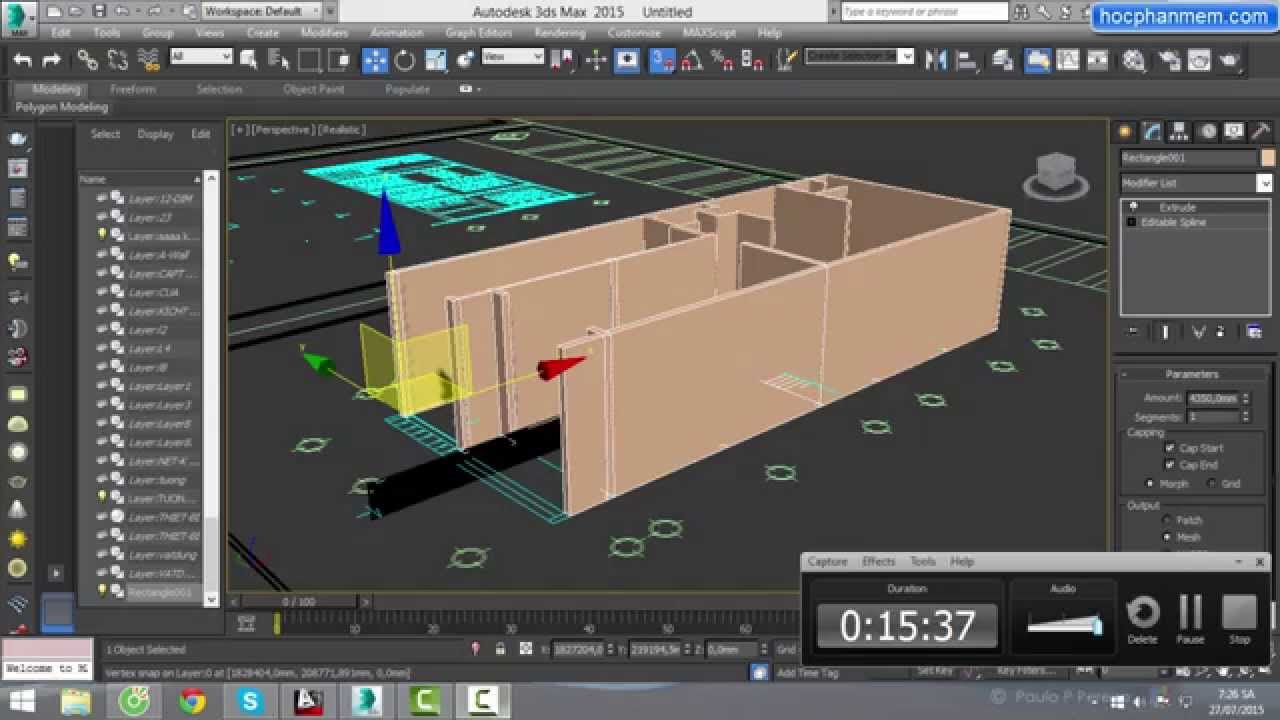Expand the Extrude modifier in stack
Screen dimensions: 1280x720
(x=1133, y=207)
